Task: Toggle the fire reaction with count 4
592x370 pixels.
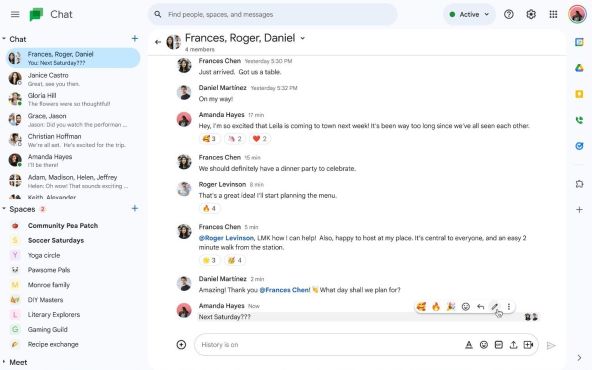Action: [209, 208]
